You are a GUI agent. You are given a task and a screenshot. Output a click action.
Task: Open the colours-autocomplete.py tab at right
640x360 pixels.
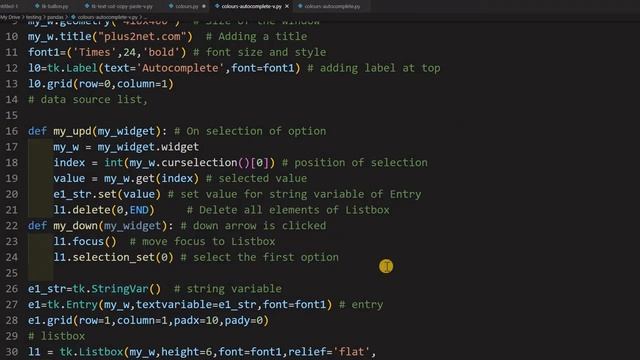[x=332, y=7]
